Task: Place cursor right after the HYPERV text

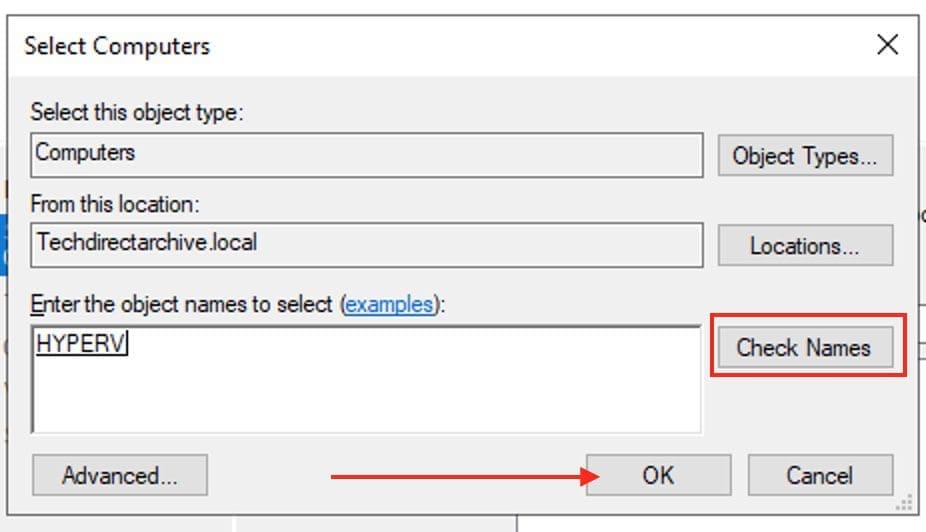Action: 129,343
